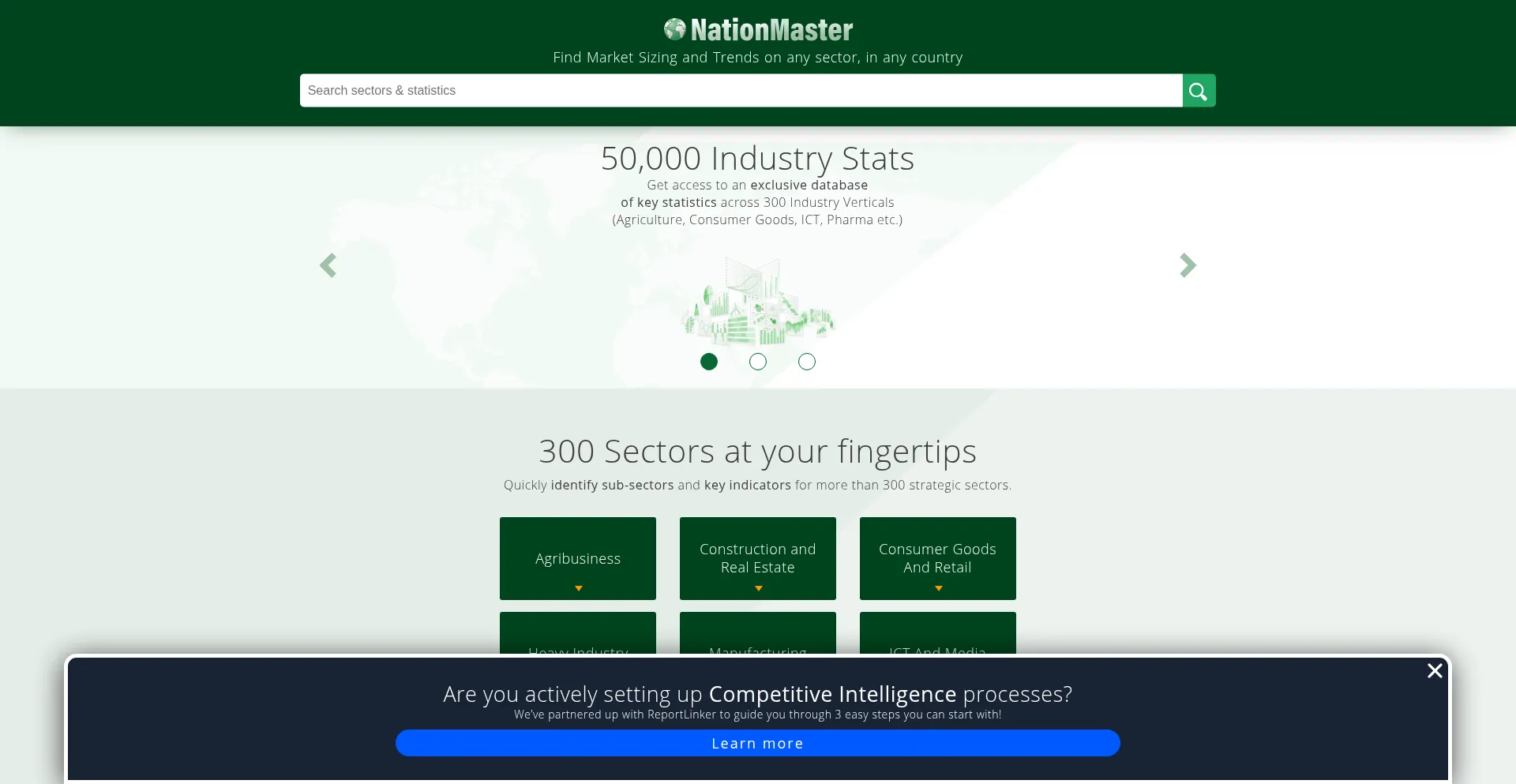This screenshot has height=784, width=1516.
Task: Click the 50,000 Industry Stats heading
Action: [757, 159]
